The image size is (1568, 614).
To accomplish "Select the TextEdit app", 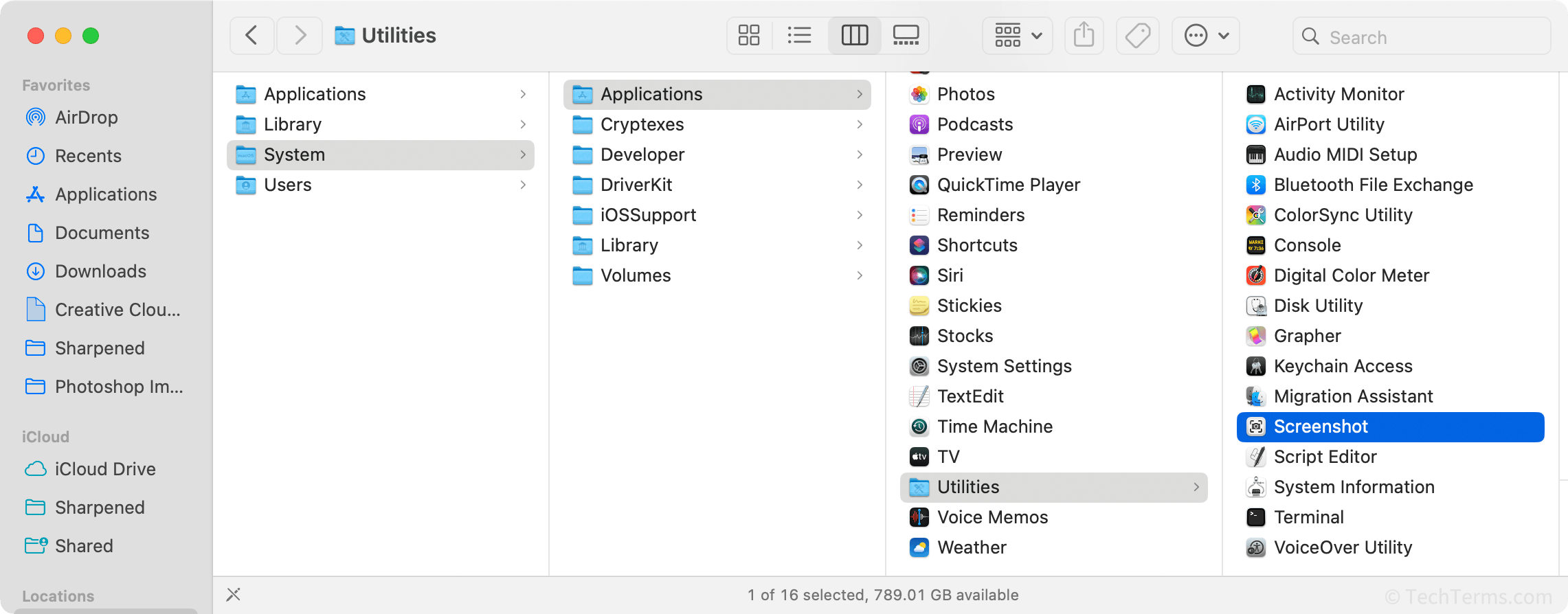I will pyautogui.click(x=1054, y=396).
